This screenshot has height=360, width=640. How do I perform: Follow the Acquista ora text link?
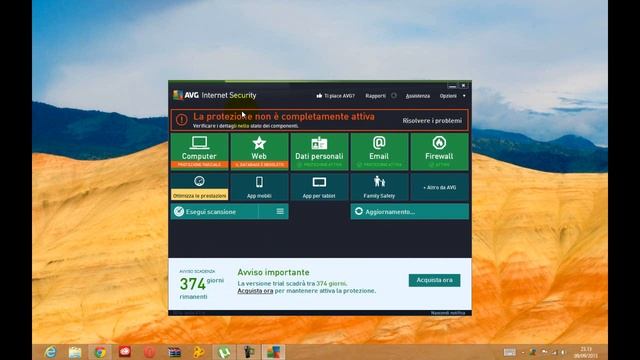(x=255, y=291)
